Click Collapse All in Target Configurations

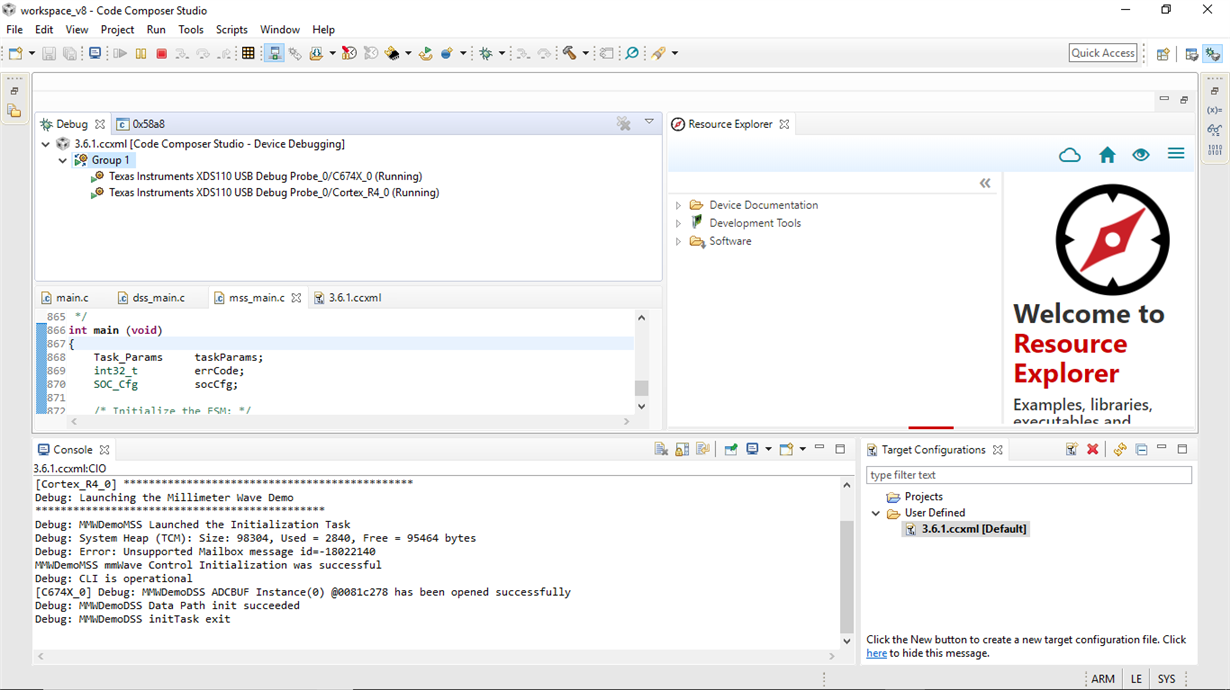(x=1141, y=450)
